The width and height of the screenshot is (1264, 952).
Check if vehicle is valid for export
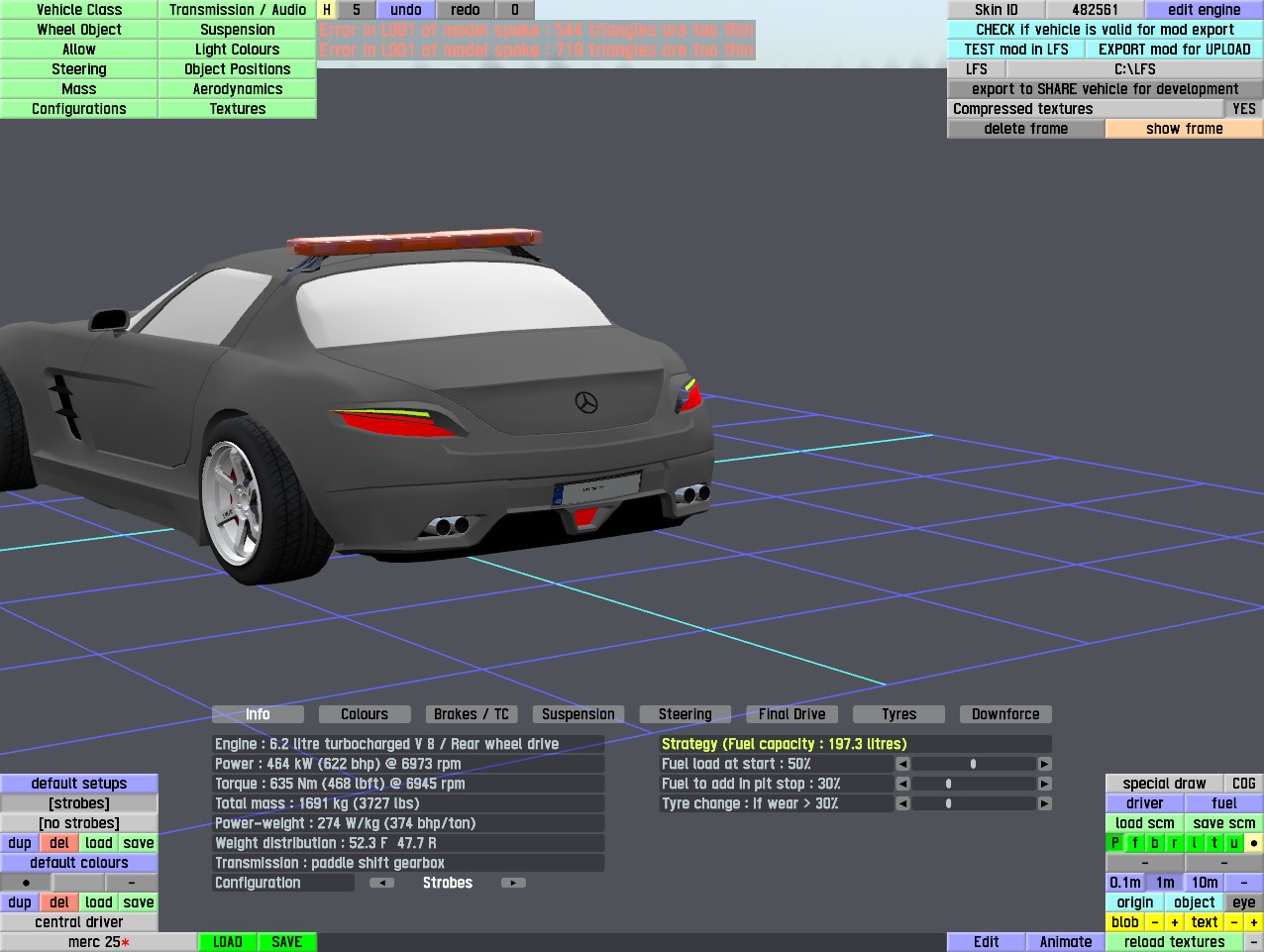pyautogui.click(x=1106, y=30)
